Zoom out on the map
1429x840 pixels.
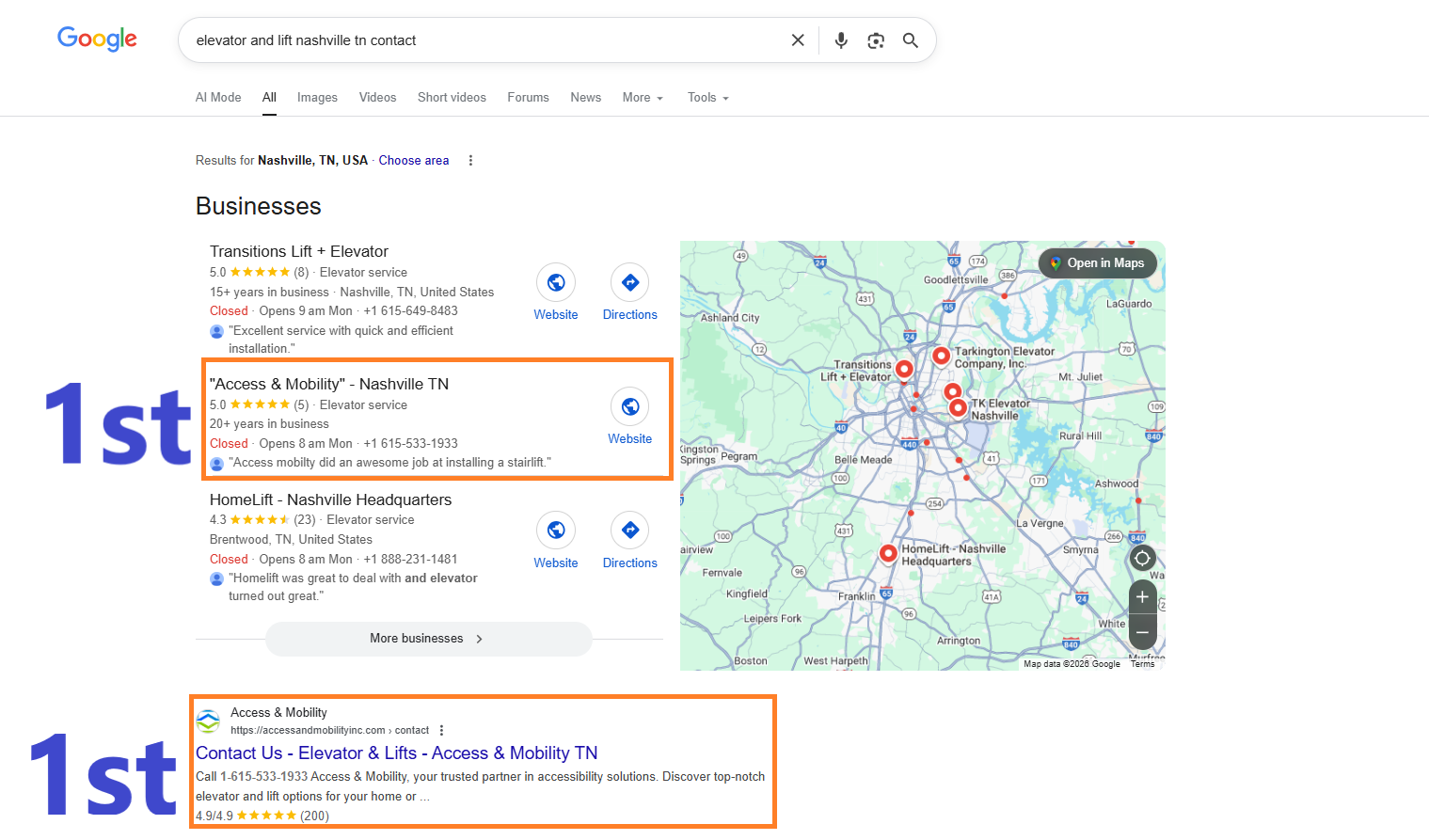tap(1142, 632)
